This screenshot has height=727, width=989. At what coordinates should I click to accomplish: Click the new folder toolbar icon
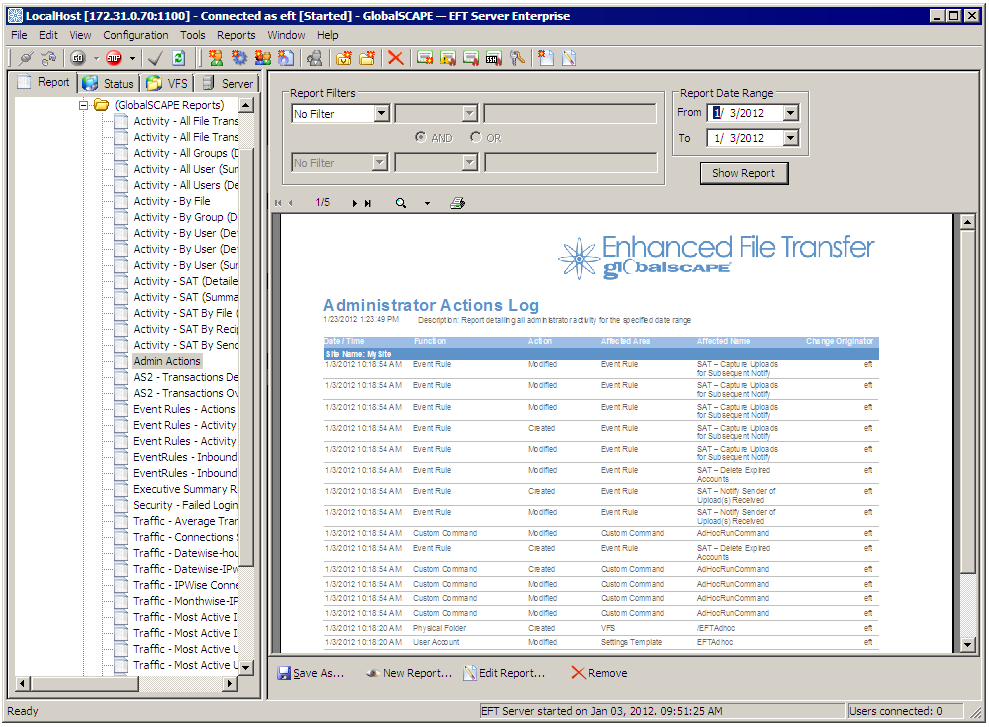[x=366, y=58]
